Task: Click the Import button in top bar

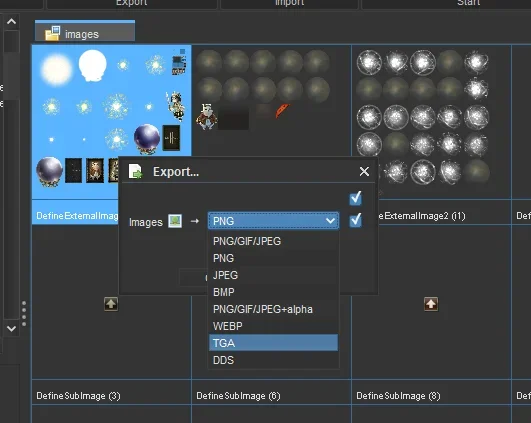Action: [x=290, y=3]
